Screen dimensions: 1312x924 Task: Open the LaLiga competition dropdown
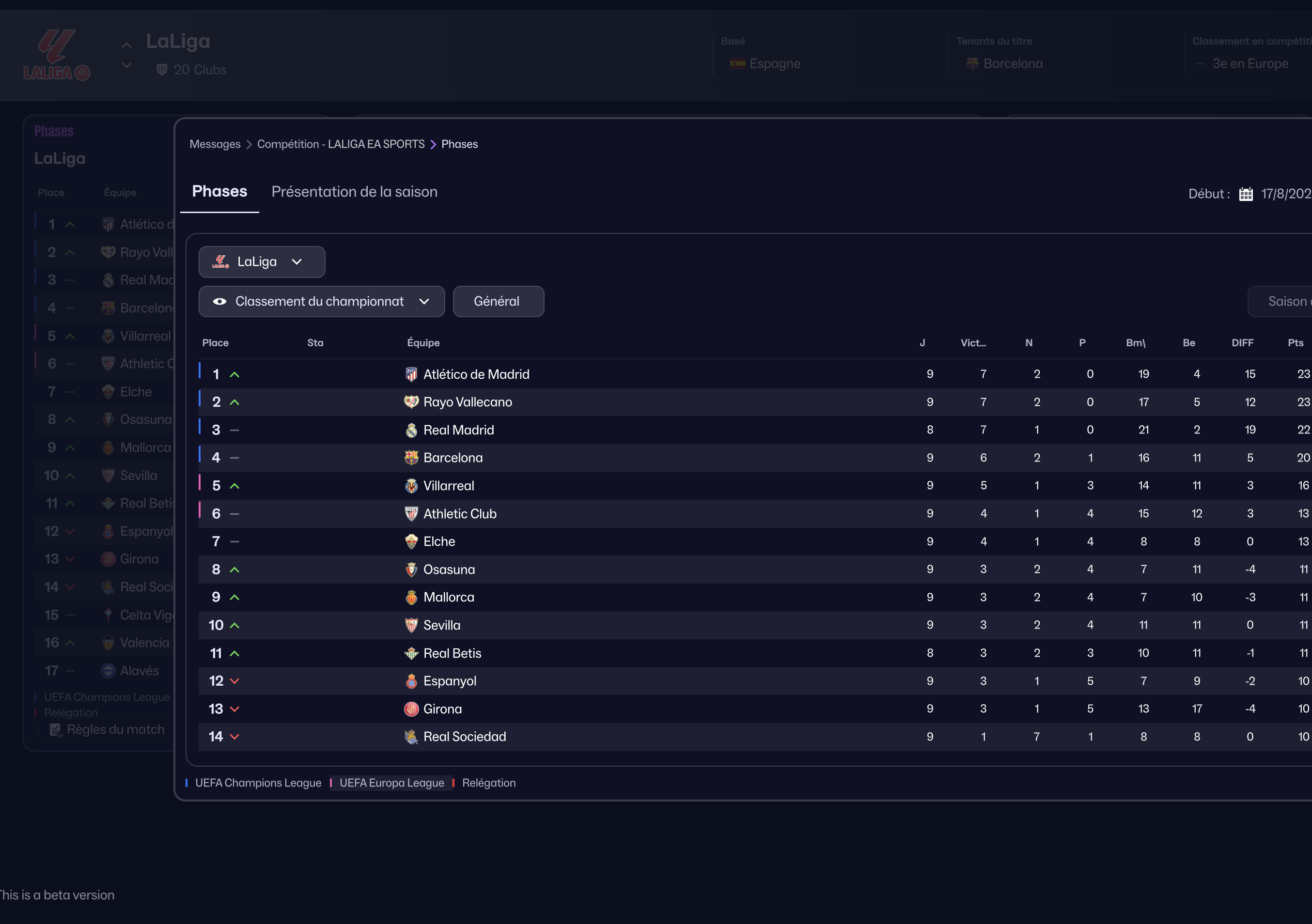click(262, 262)
